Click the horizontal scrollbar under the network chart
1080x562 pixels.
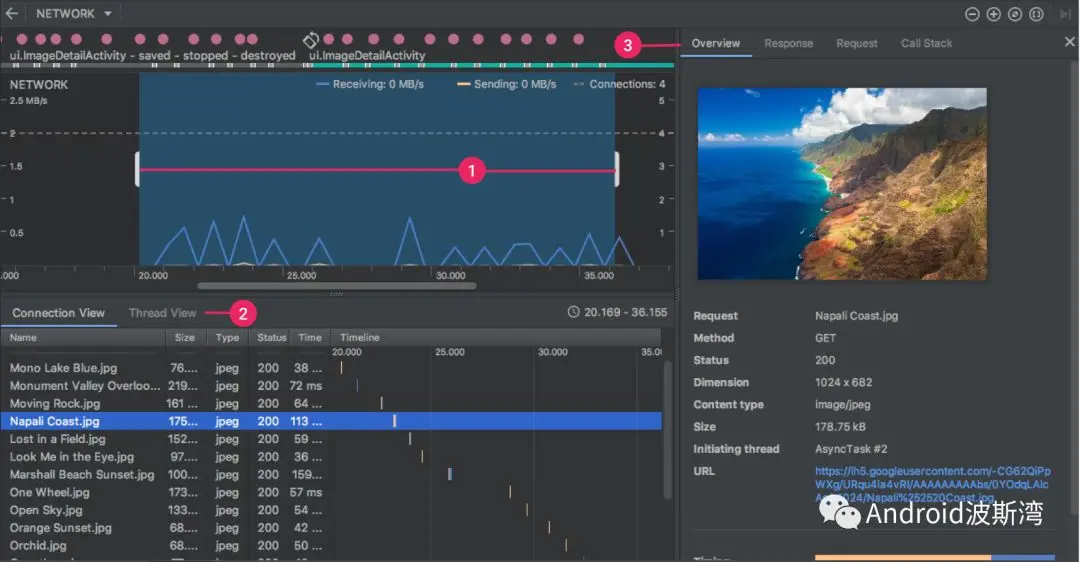337,285
